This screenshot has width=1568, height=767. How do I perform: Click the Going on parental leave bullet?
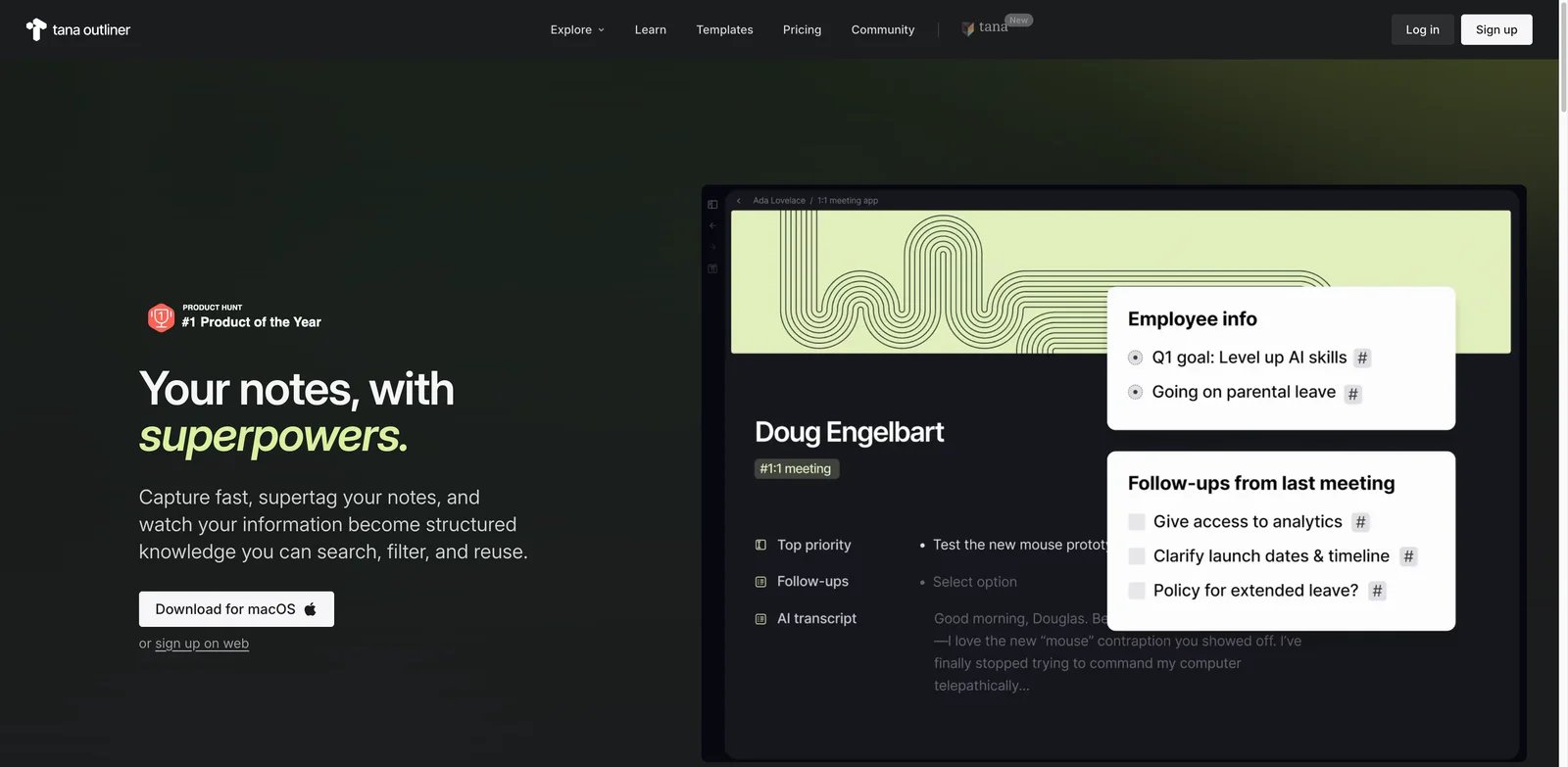click(1136, 392)
